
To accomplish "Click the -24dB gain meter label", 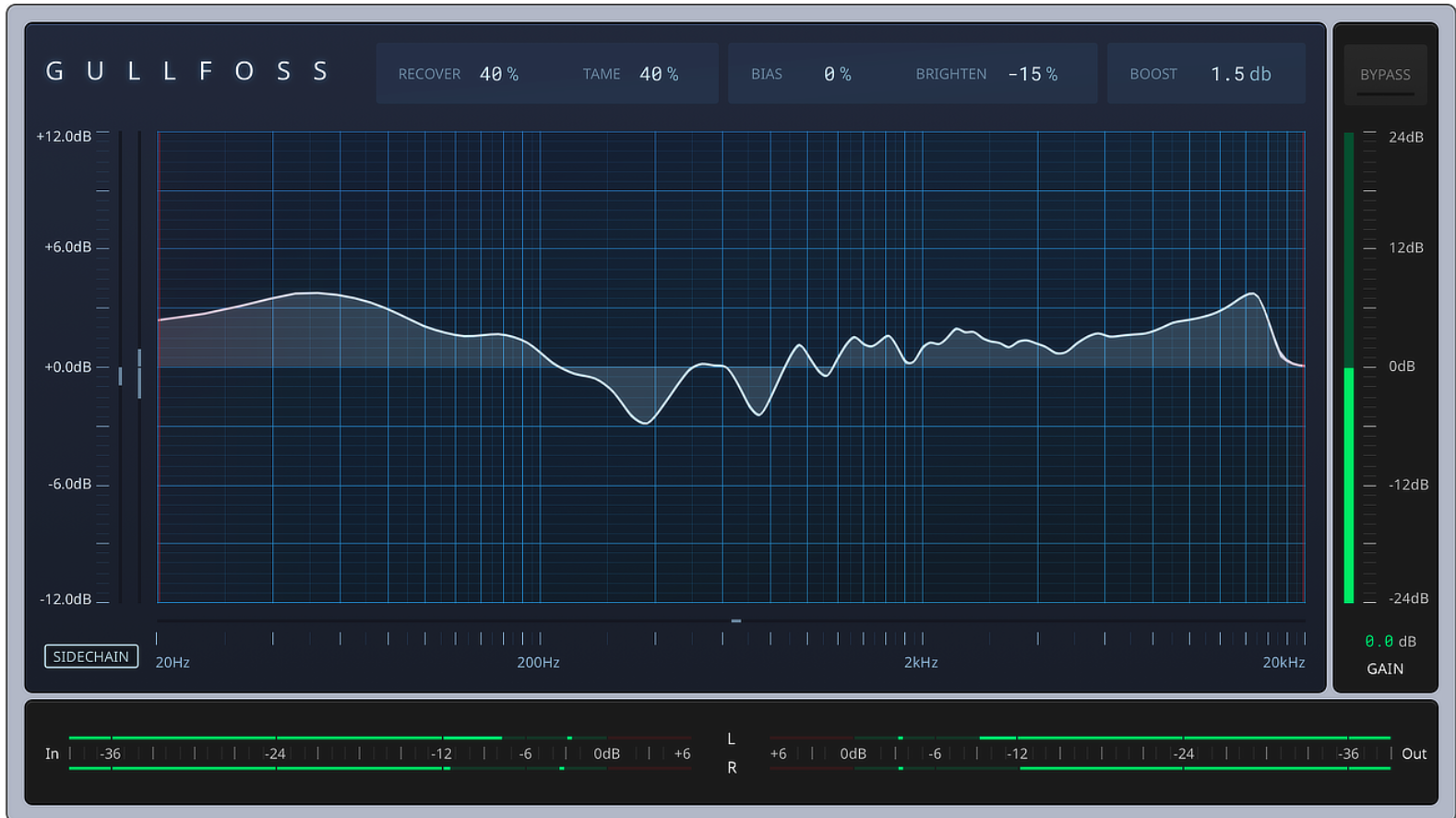I will (1409, 598).
